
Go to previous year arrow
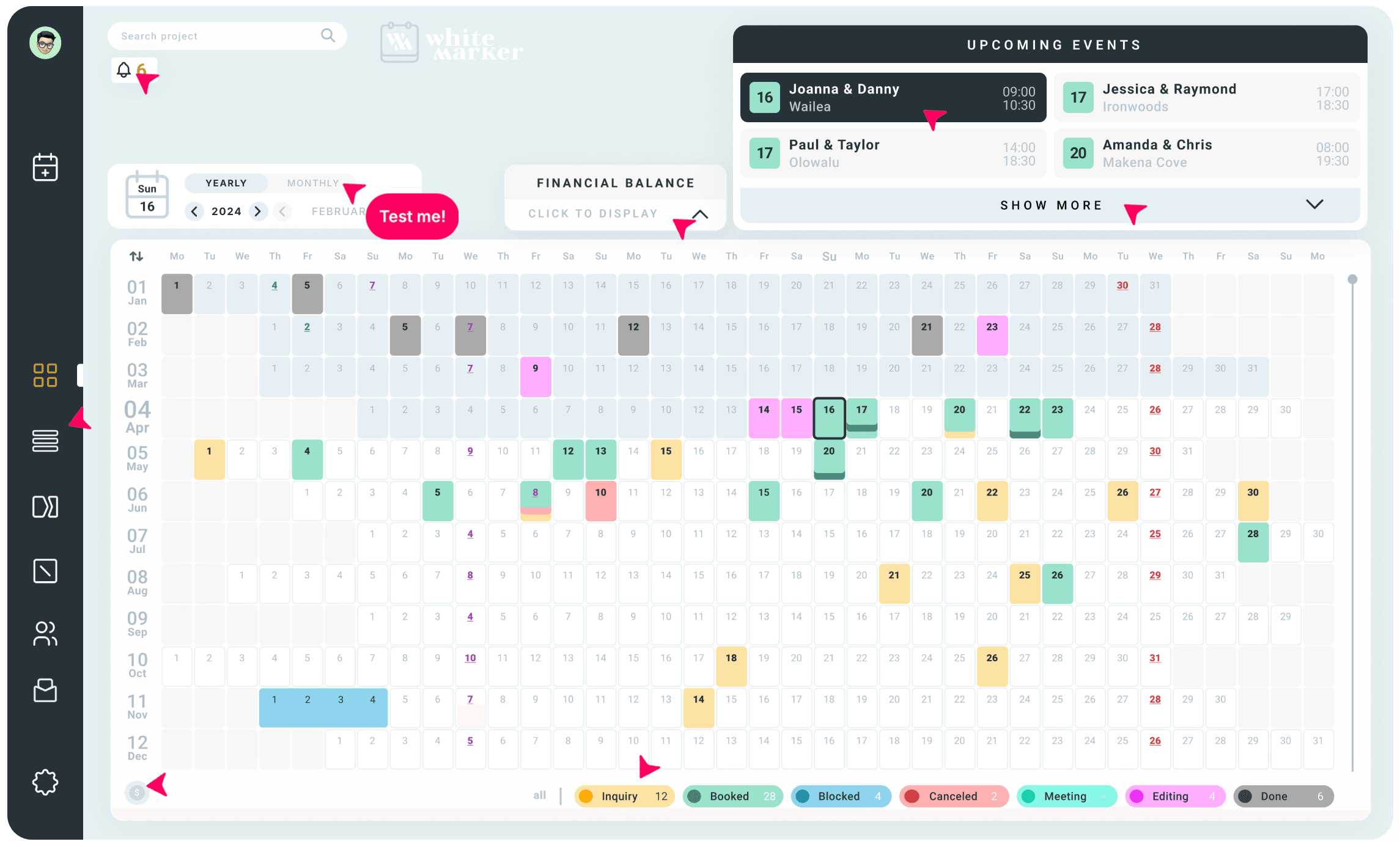click(194, 211)
